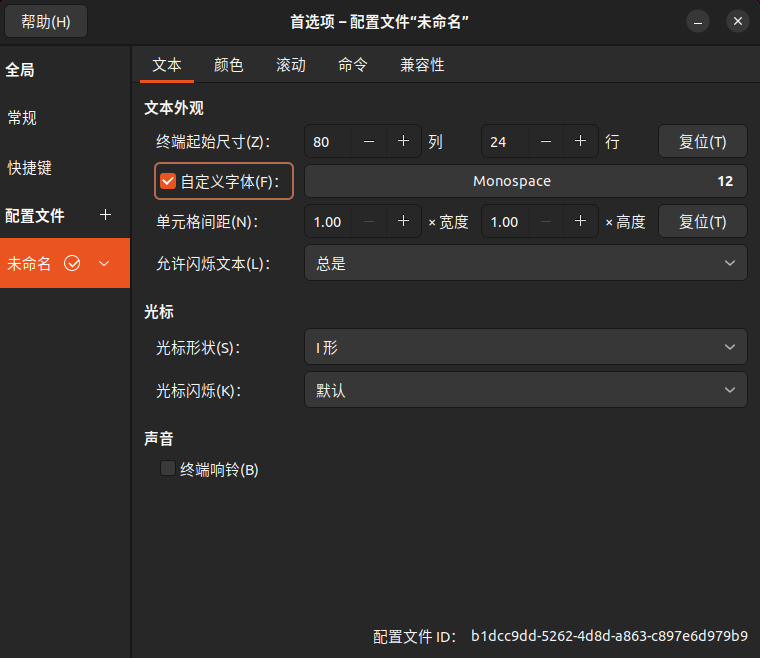Open the 光标闪烁 dropdown
This screenshot has height=658, width=760.
(525, 390)
